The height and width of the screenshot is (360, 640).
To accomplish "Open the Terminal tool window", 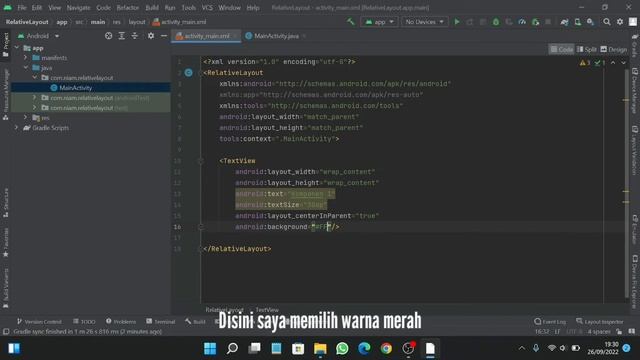I will [x=160, y=322].
